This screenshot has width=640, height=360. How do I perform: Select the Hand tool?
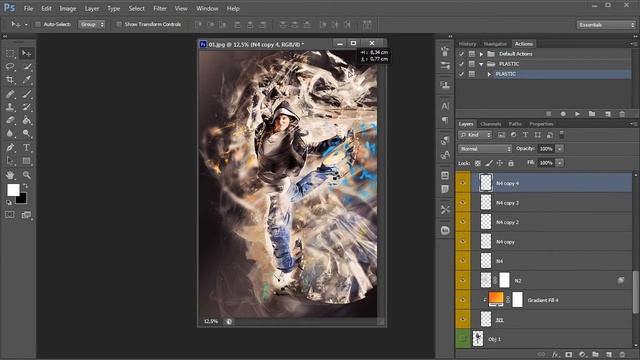[x=10, y=175]
